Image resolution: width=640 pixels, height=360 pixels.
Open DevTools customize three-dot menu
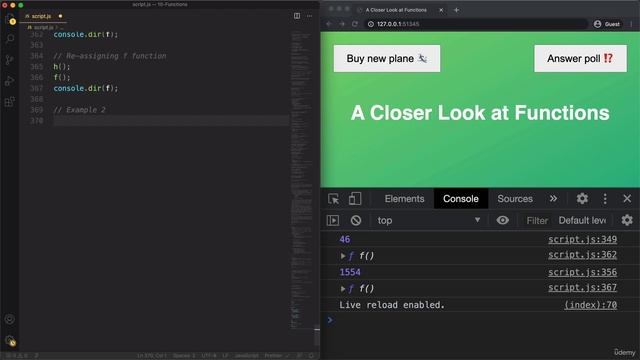point(605,199)
